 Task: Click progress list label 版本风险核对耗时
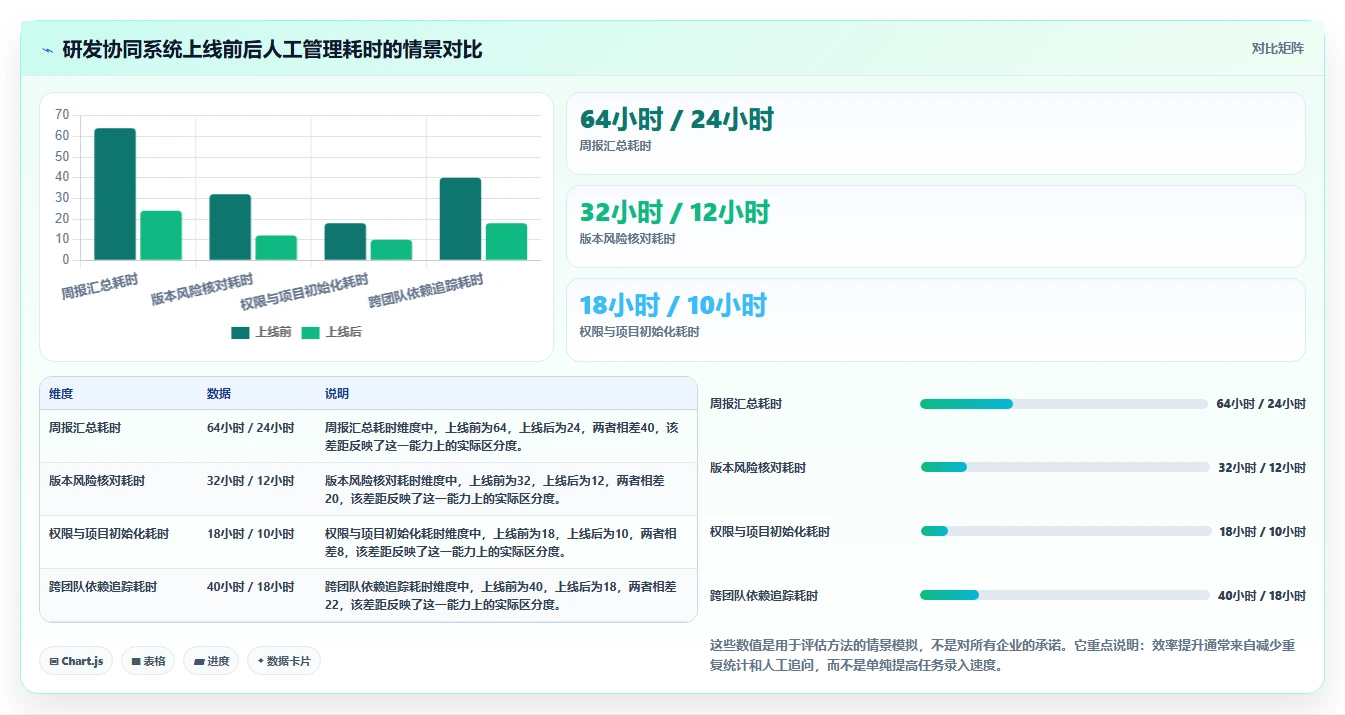[758, 467]
